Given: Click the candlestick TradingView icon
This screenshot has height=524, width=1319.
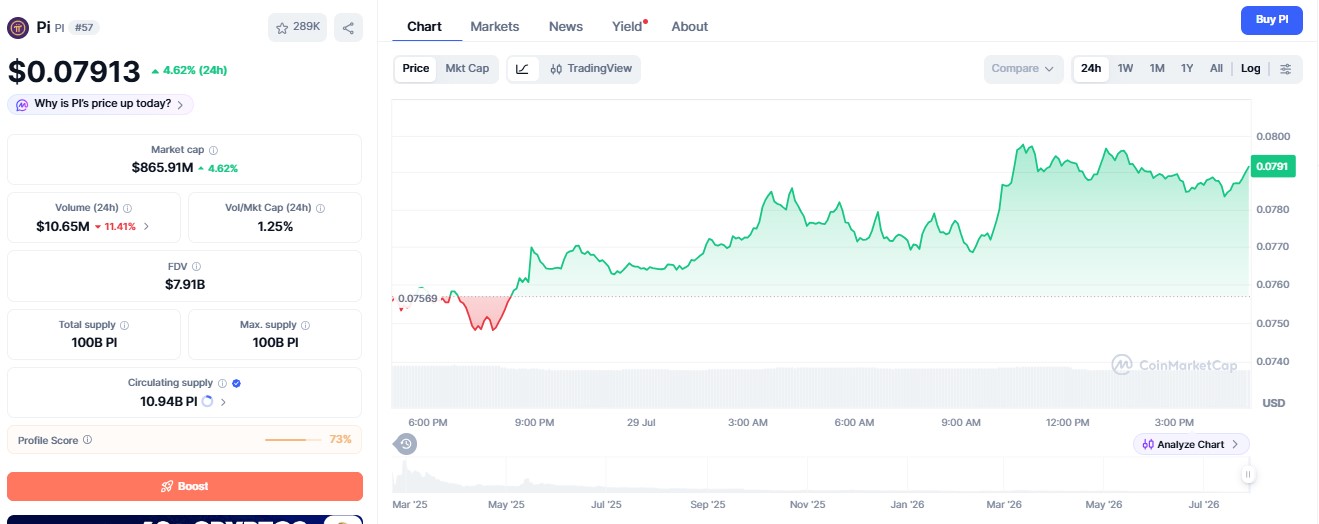Looking at the screenshot, I should tap(556, 69).
